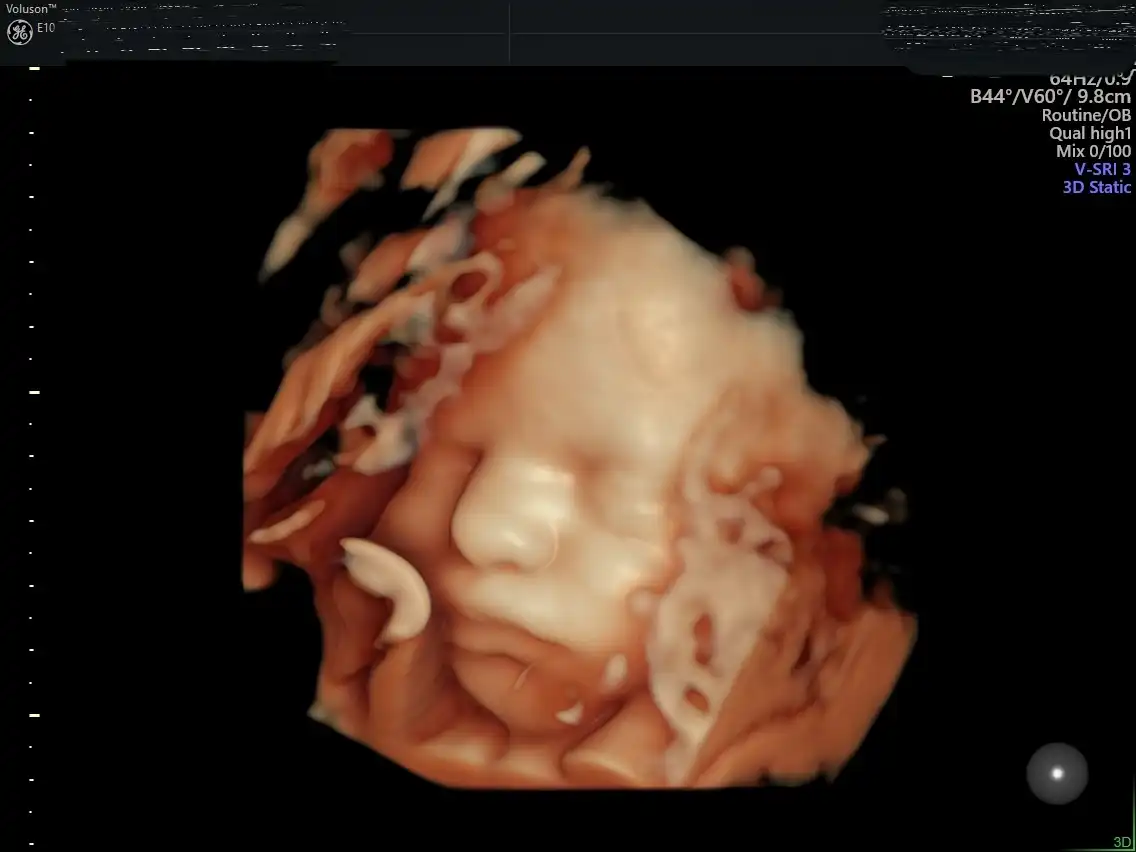
Task: Select the Routine/OB preset label
Action: coord(1086,115)
